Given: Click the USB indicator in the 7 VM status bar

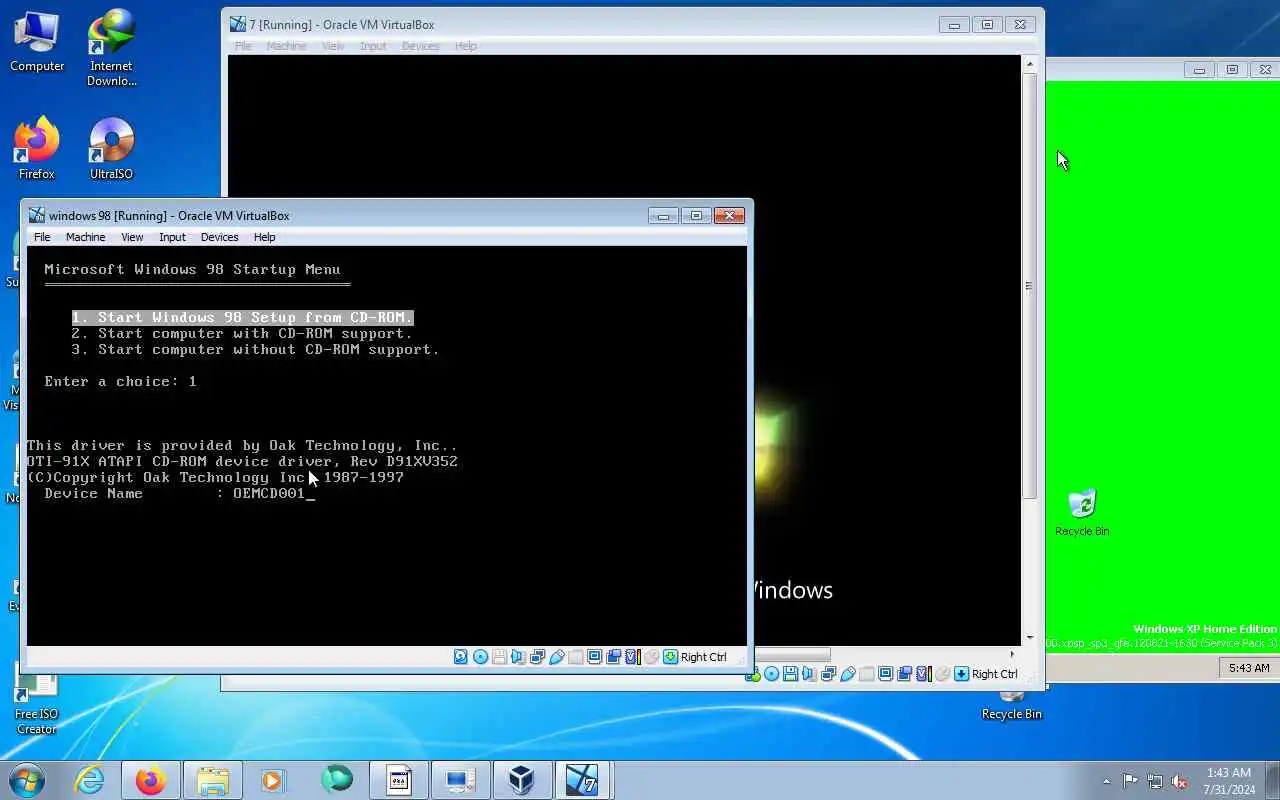Looking at the screenshot, I should [848, 674].
